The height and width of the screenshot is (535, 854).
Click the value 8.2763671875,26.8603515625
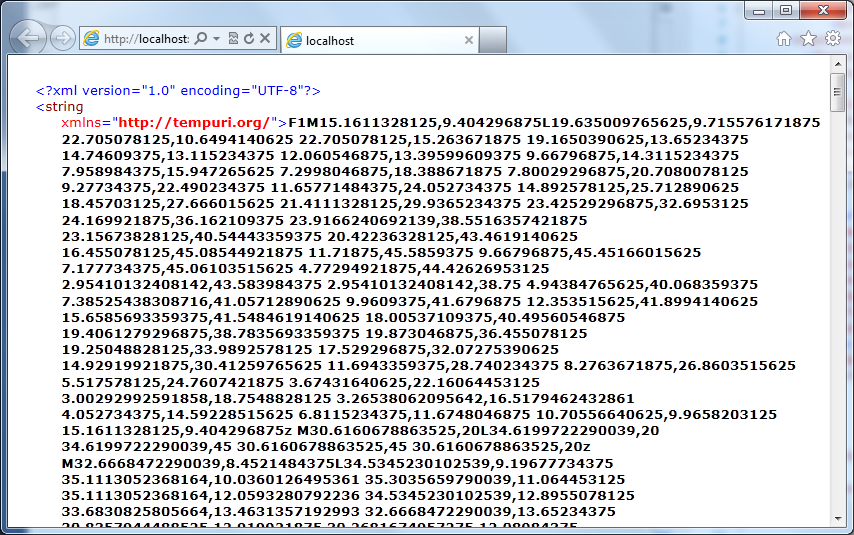pos(680,366)
